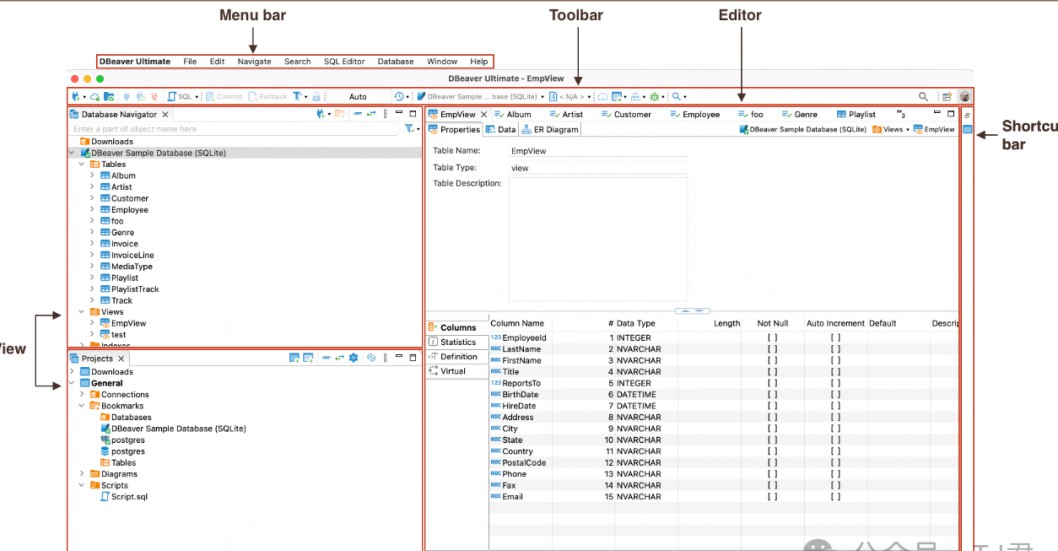Toggle Auto Increment checkbox for BirthDate
Image resolution: width=1058 pixels, height=551 pixels.
click(x=835, y=395)
